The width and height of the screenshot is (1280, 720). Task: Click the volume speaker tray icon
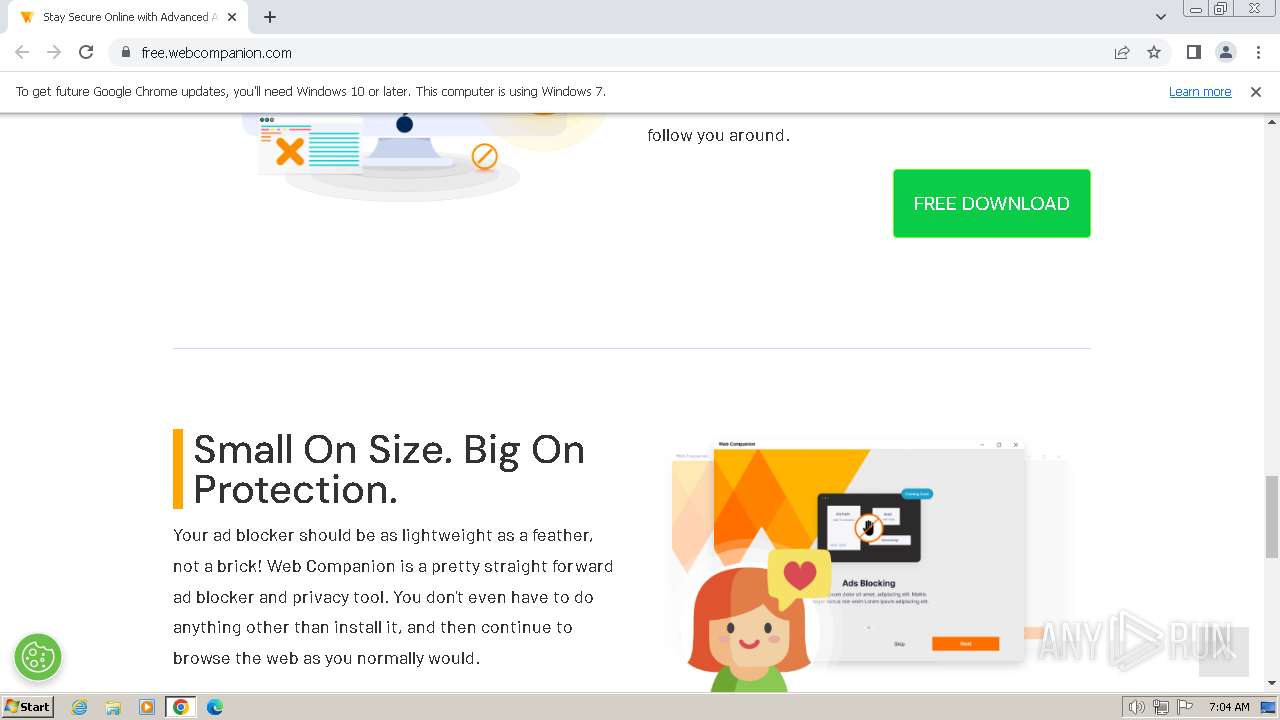click(1136, 707)
